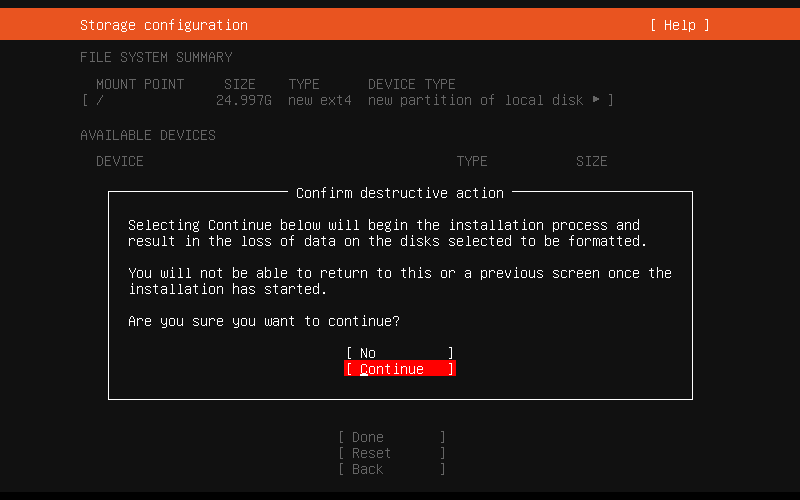Select the "/" mount point entry
The image size is (800, 500).
click(100, 100)
